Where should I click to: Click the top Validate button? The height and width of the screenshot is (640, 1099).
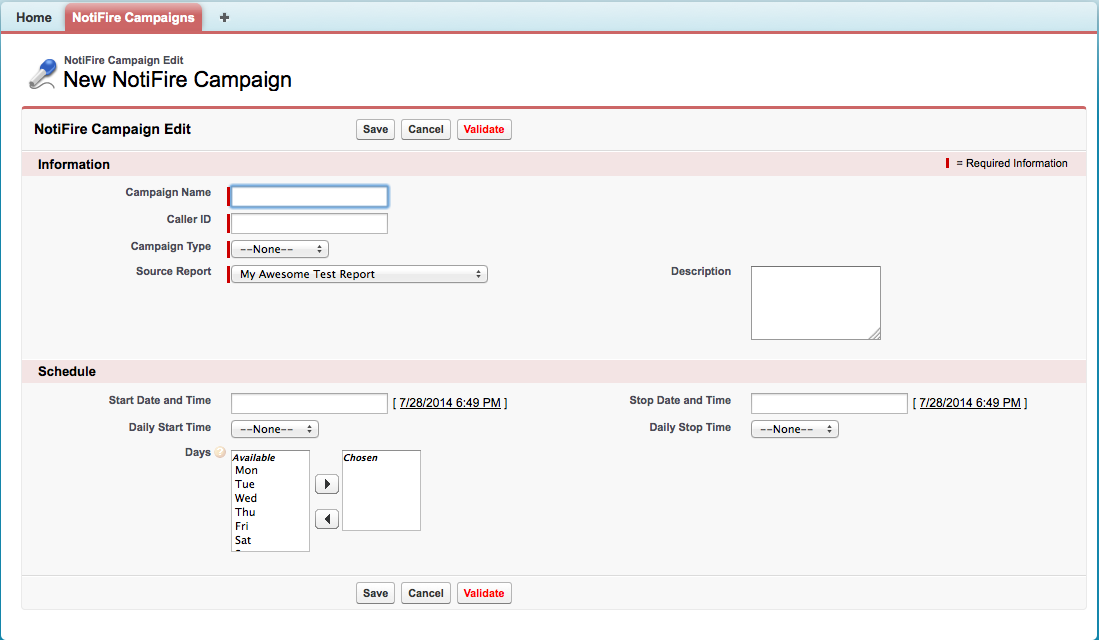(484, 129)
